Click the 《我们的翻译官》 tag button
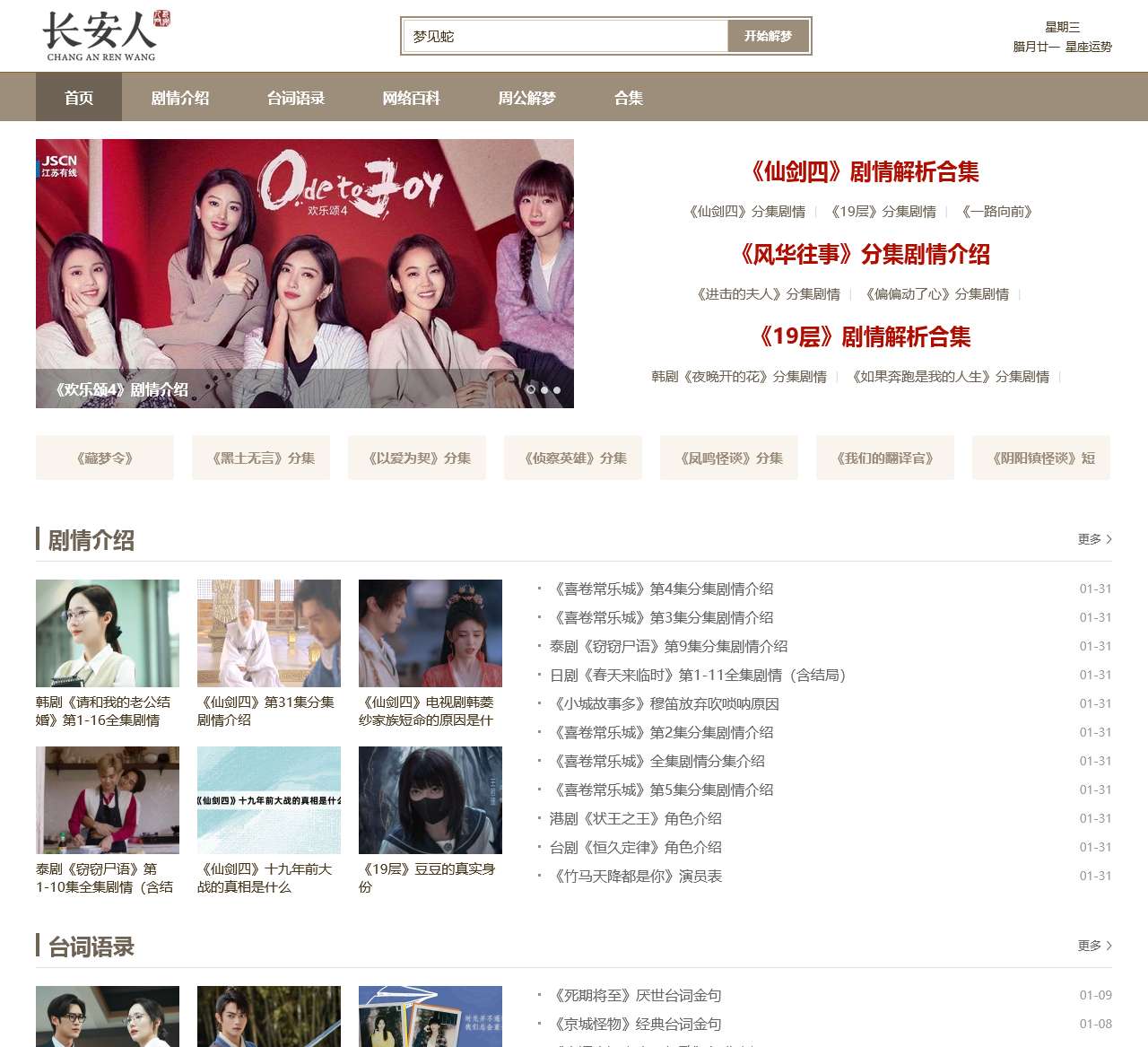 (x=885, y=458)
